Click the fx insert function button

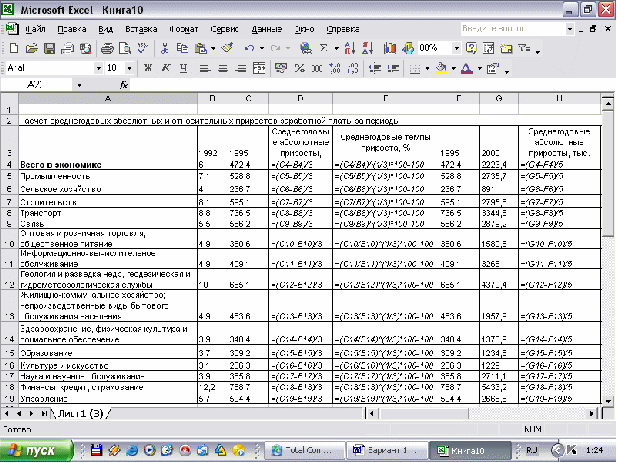click(x=124, y=85)
